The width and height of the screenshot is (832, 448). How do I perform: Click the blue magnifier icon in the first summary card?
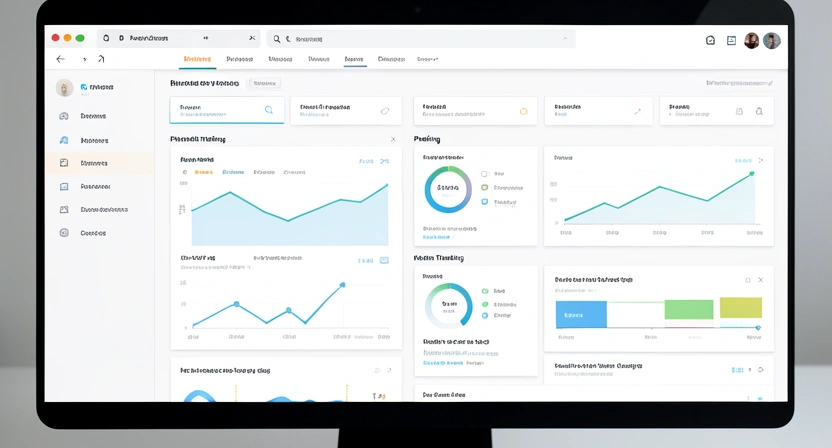(268, 110)
